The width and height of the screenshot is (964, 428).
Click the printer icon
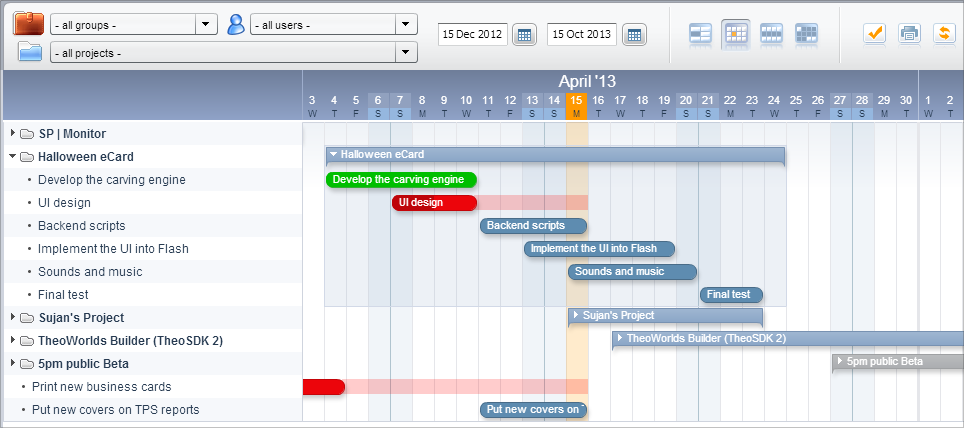[909, 33]
